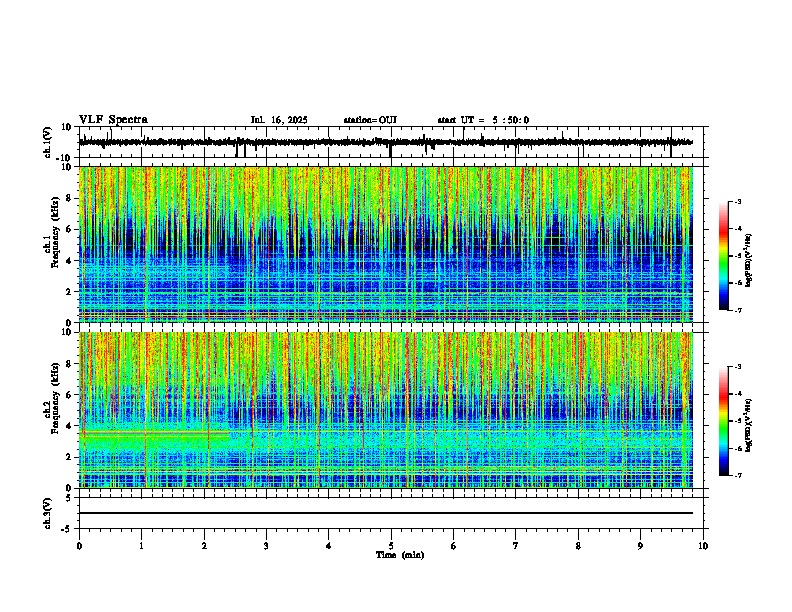Click time-axis tick label '1'
The height and width of the screenshot is (612, 792).
tap(142, 546)
